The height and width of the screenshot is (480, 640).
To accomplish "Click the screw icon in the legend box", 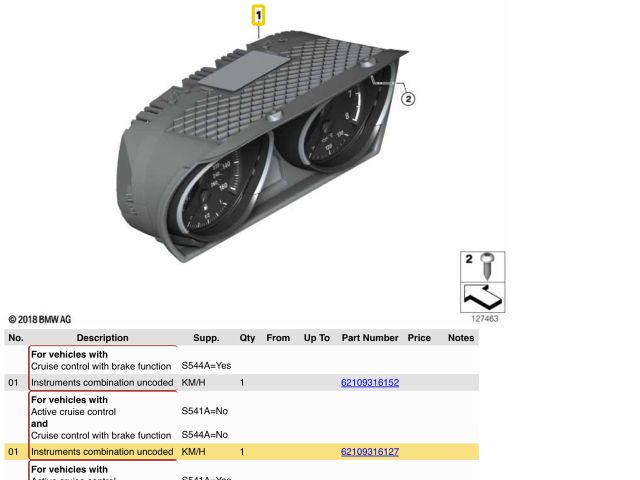I will click(x=487, y=266).
